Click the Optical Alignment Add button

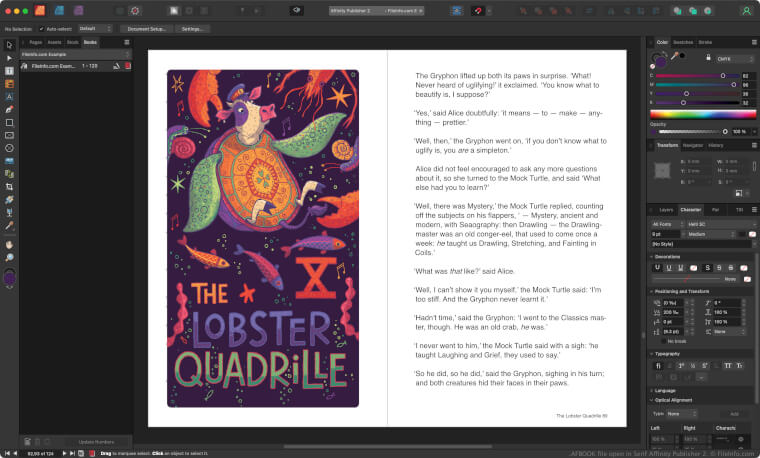tap(734, 414)
